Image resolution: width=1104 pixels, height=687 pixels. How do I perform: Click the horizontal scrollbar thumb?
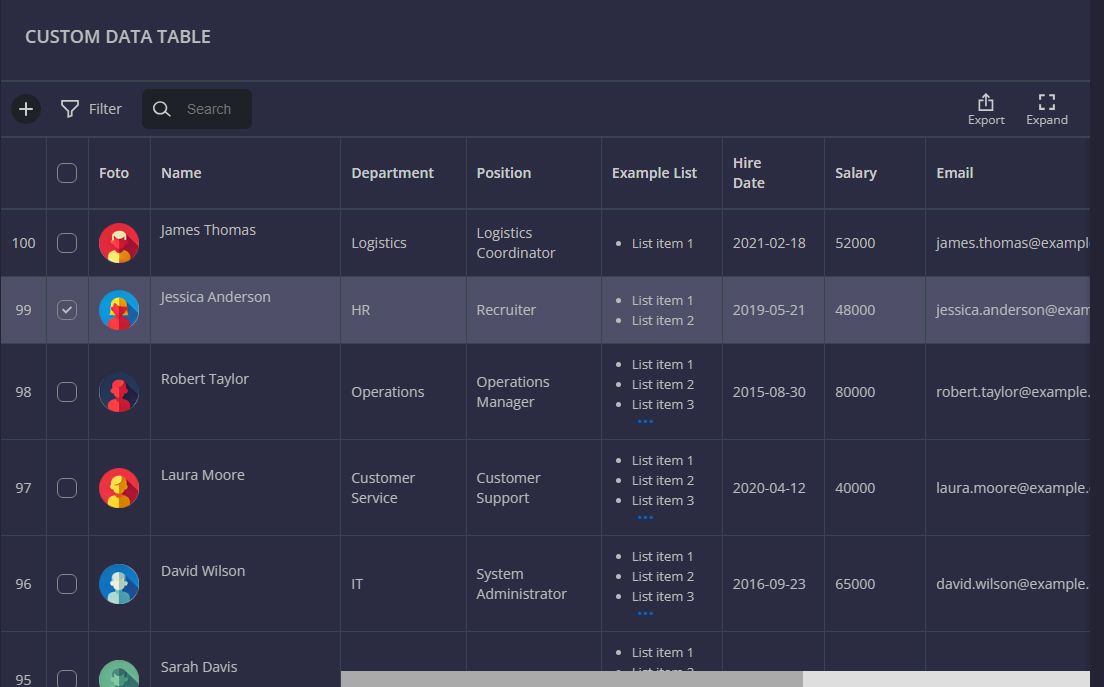point(571,679)
